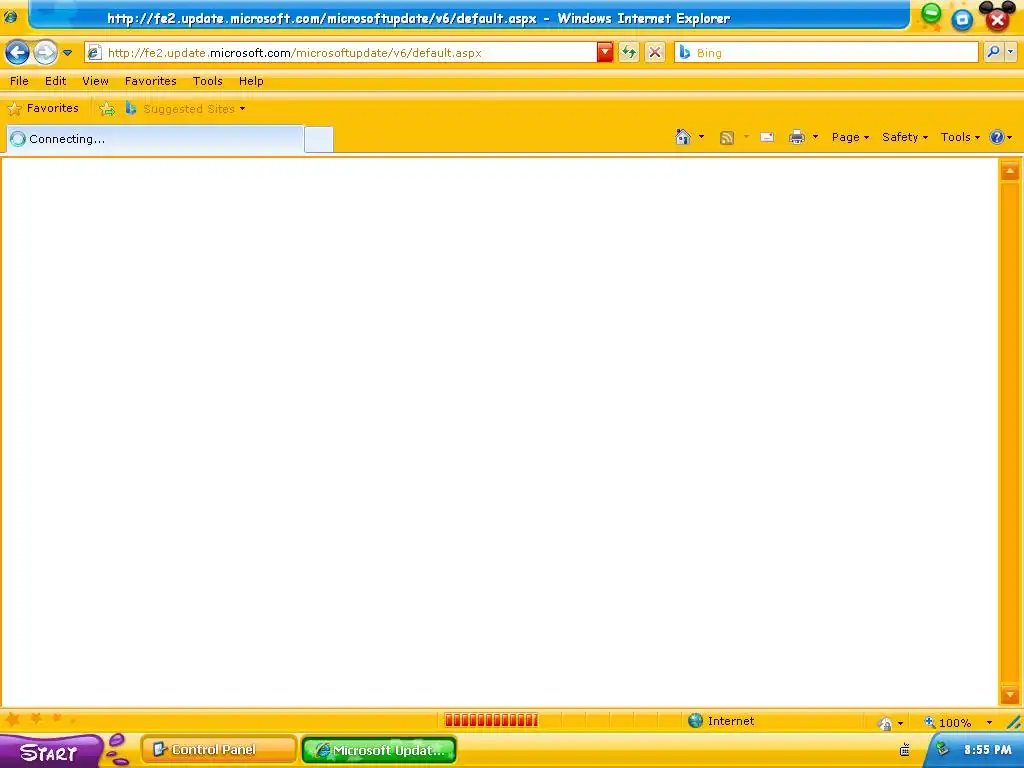Click the RSS Feeds icon
Screen dimensions: 1024x768
click(x=727, y=137)
